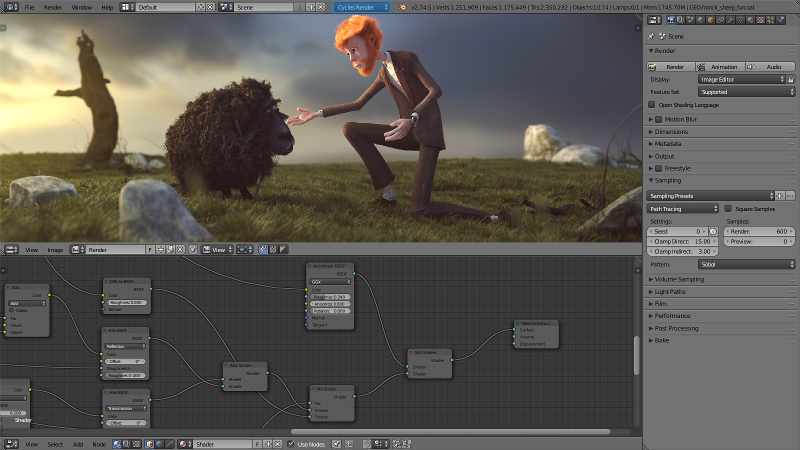Open the Texture properties tab (checkered icon)
This screenshot has width=800, height=450.
tap(761, 20)
